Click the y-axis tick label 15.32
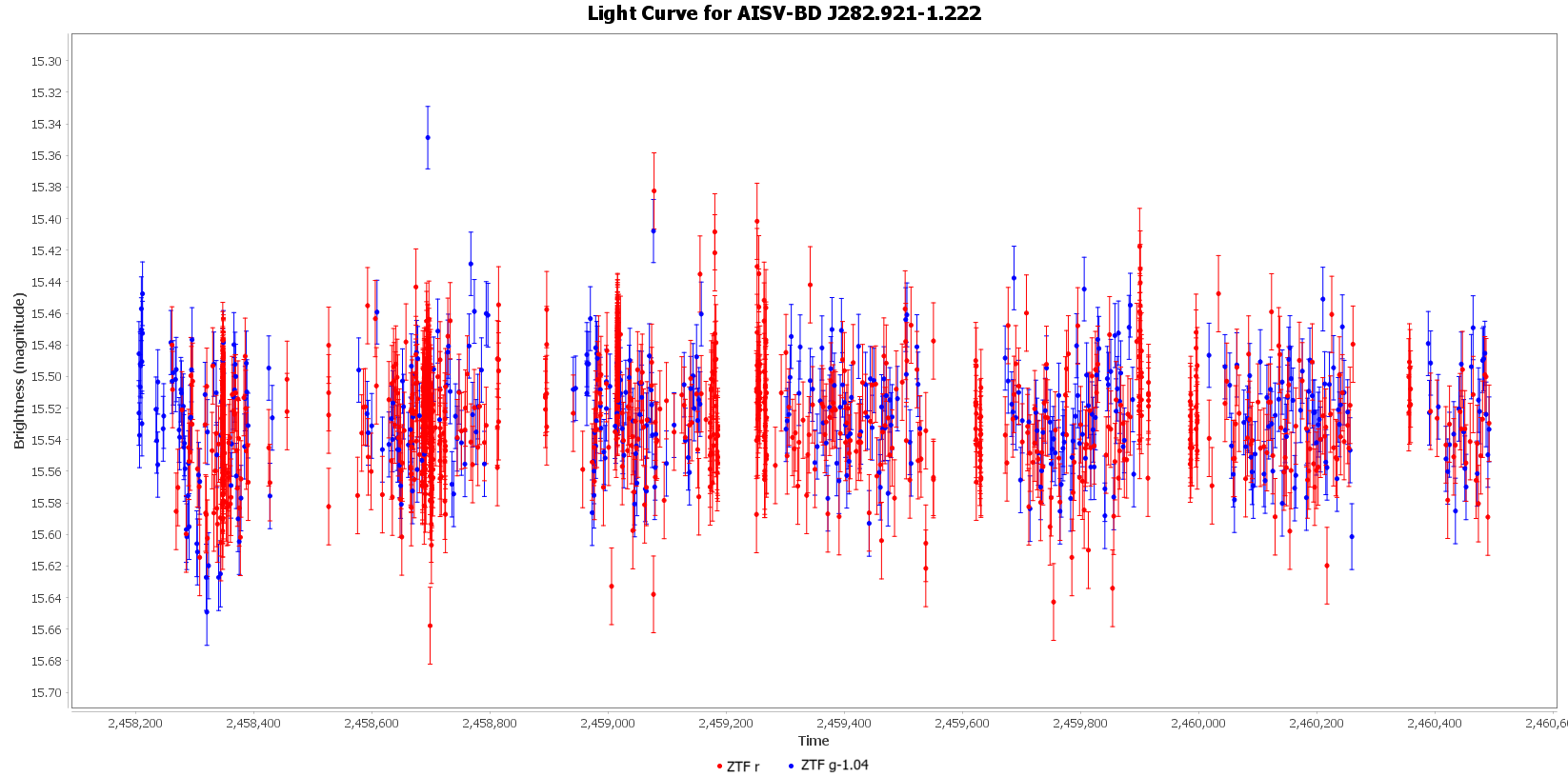 [46, 93]
